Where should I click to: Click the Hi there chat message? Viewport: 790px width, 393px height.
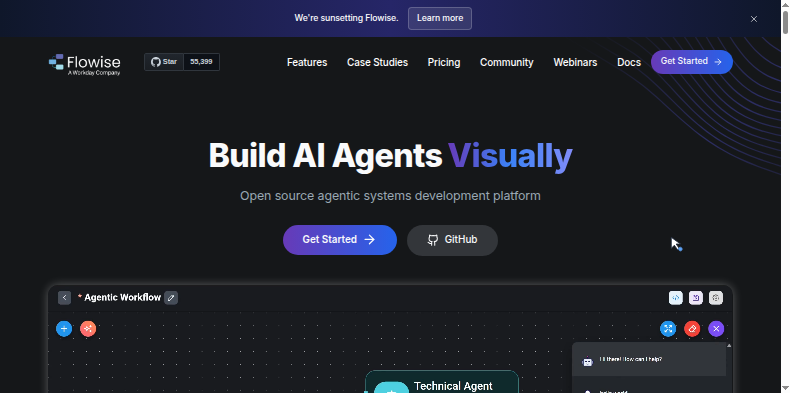pos(631,360)
